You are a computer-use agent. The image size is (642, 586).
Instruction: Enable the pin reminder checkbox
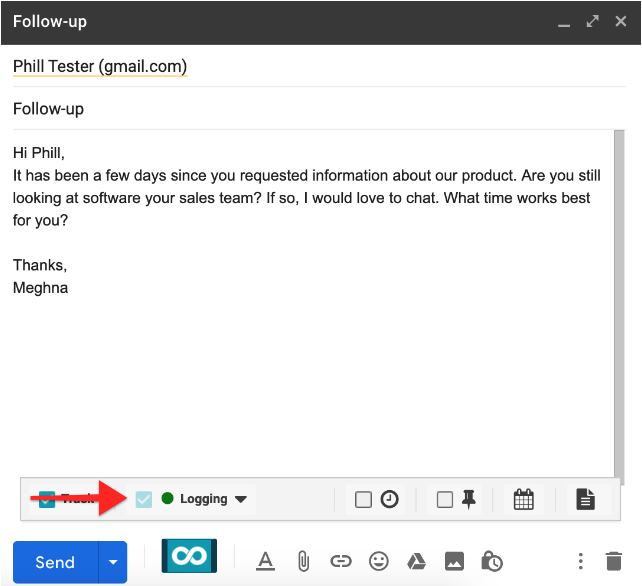pyautogui.click(x=445, y=500)
